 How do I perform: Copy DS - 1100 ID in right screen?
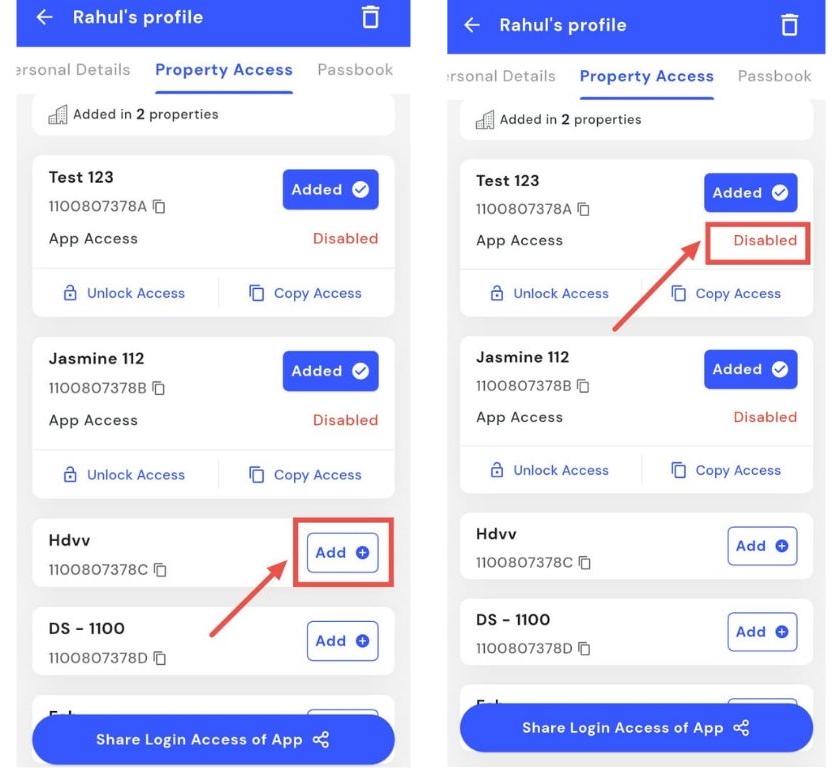[586, 648]
